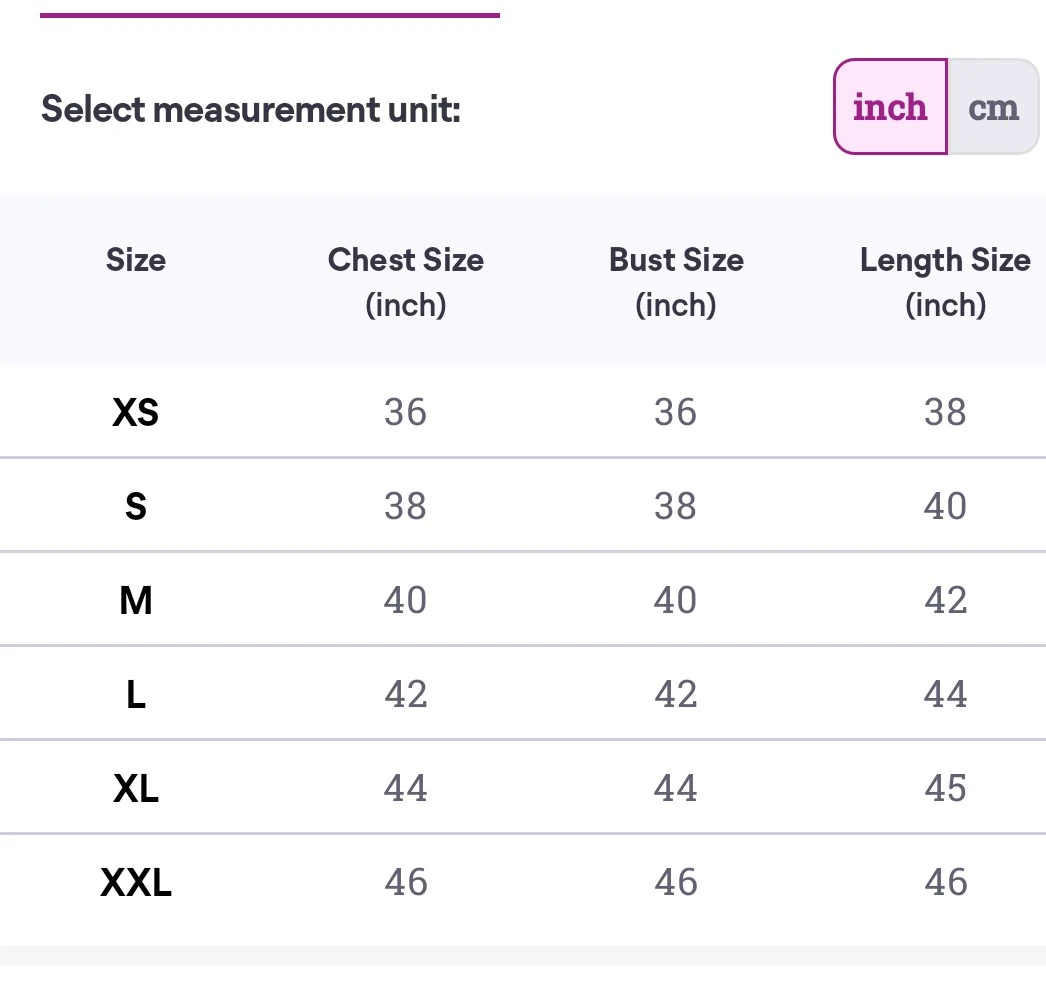Select the XXL size row
This screenshot has height=1002, width=1046.
coord(135,881)
